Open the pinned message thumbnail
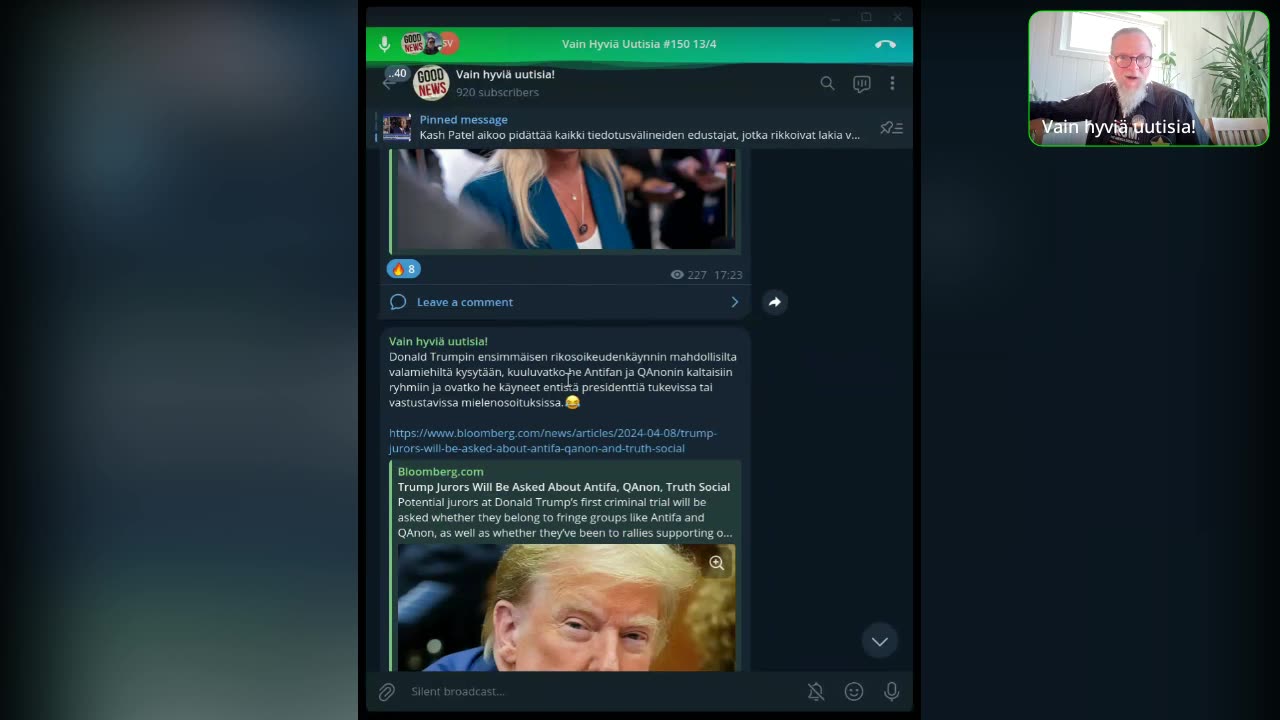This screenshot has height=720, width=1280. [396, 127]
